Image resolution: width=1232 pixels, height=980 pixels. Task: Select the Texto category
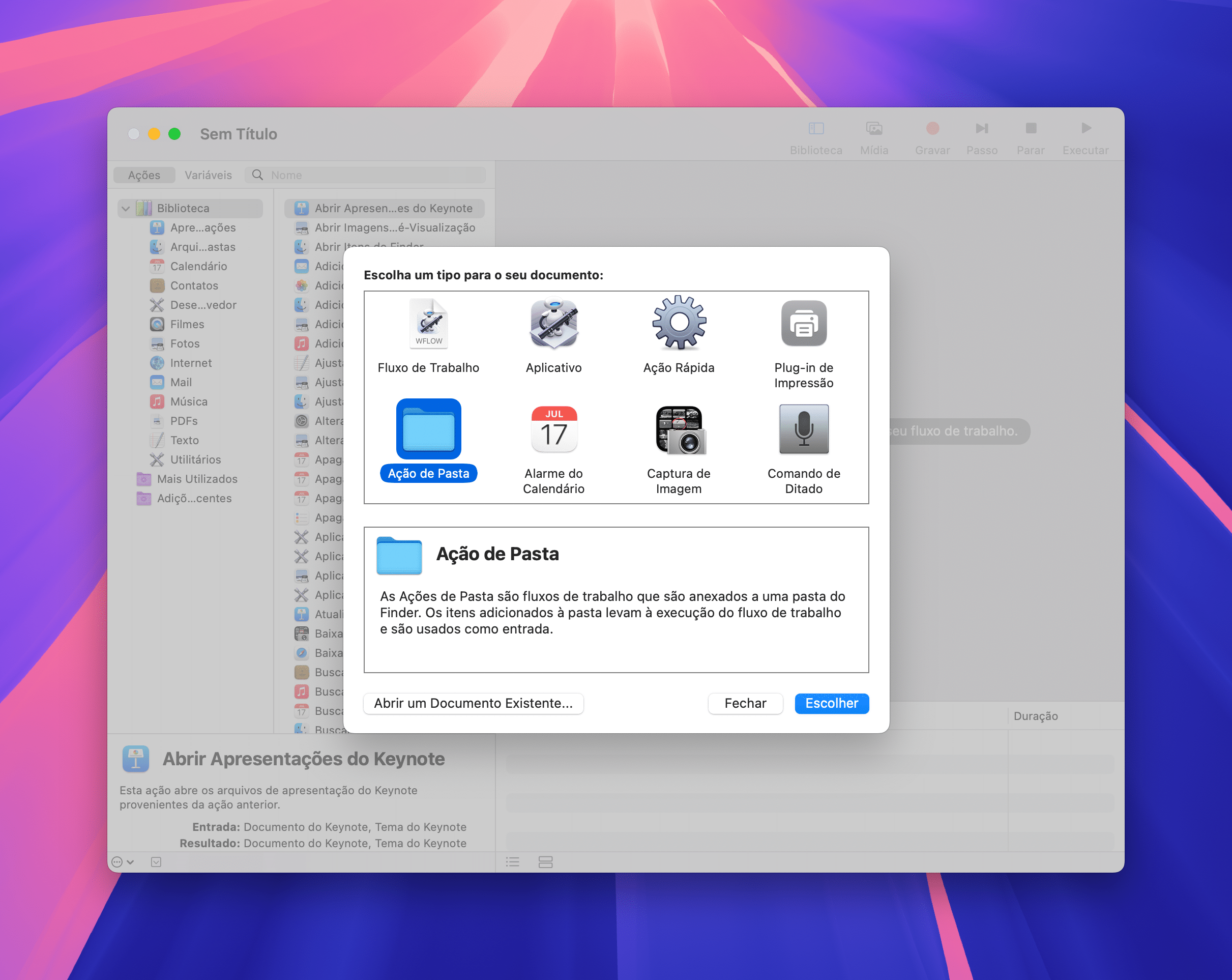tap(175, 441)
